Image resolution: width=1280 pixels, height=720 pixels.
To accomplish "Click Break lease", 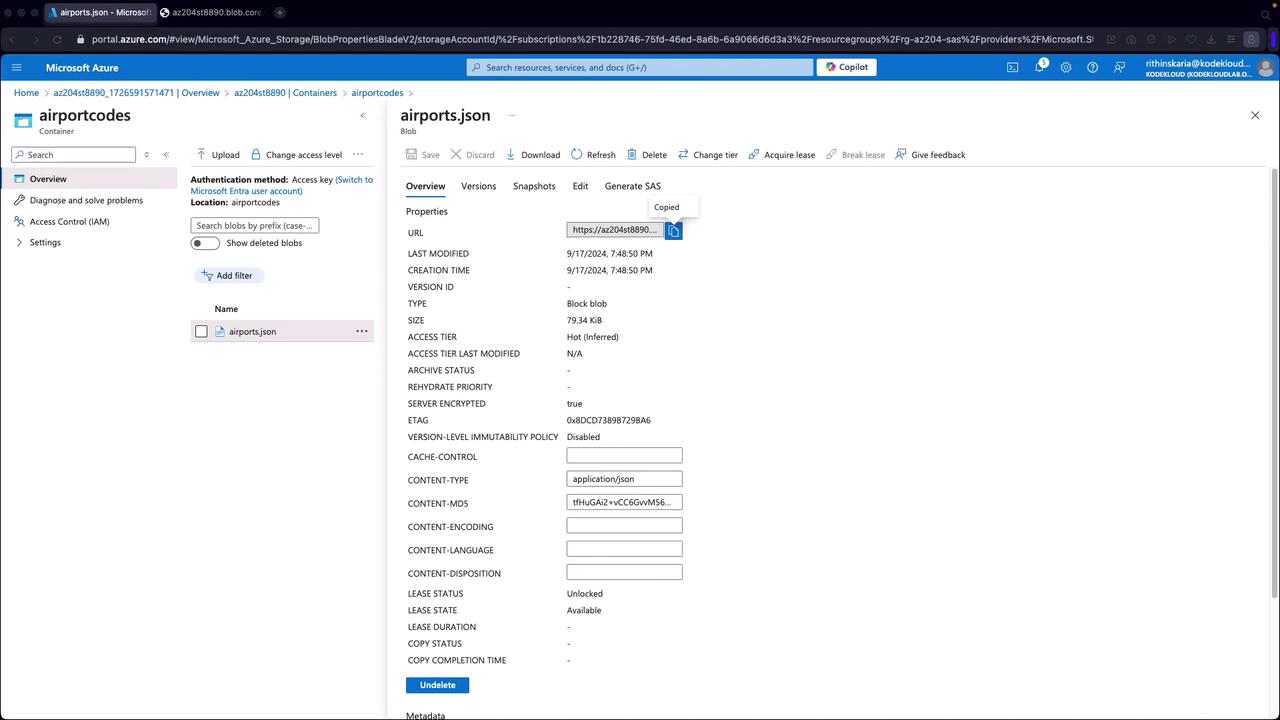I will pyautogui.click(x=855, y=155).
